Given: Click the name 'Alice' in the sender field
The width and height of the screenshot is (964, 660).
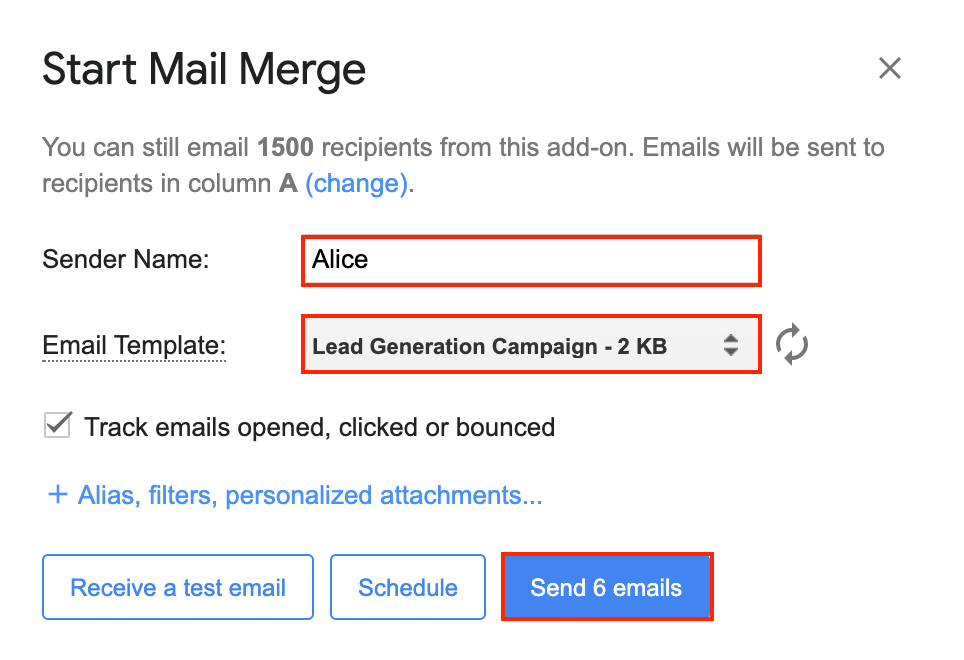Looking at the screenshot, I should pyautogui.click(x=340, y=260).
